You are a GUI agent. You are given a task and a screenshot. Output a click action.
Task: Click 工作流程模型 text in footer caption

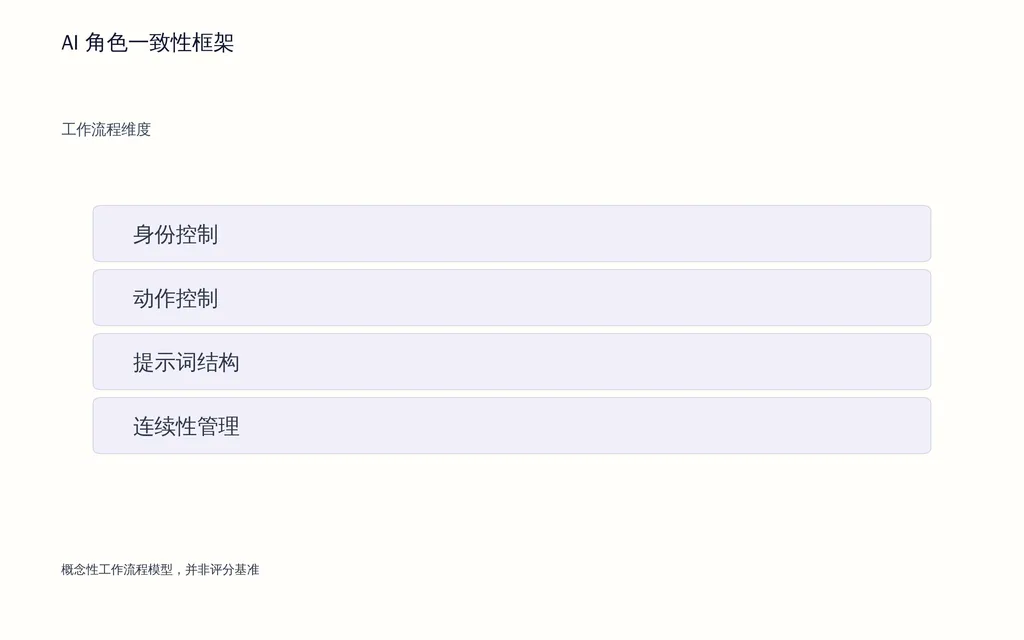(136, 569)
